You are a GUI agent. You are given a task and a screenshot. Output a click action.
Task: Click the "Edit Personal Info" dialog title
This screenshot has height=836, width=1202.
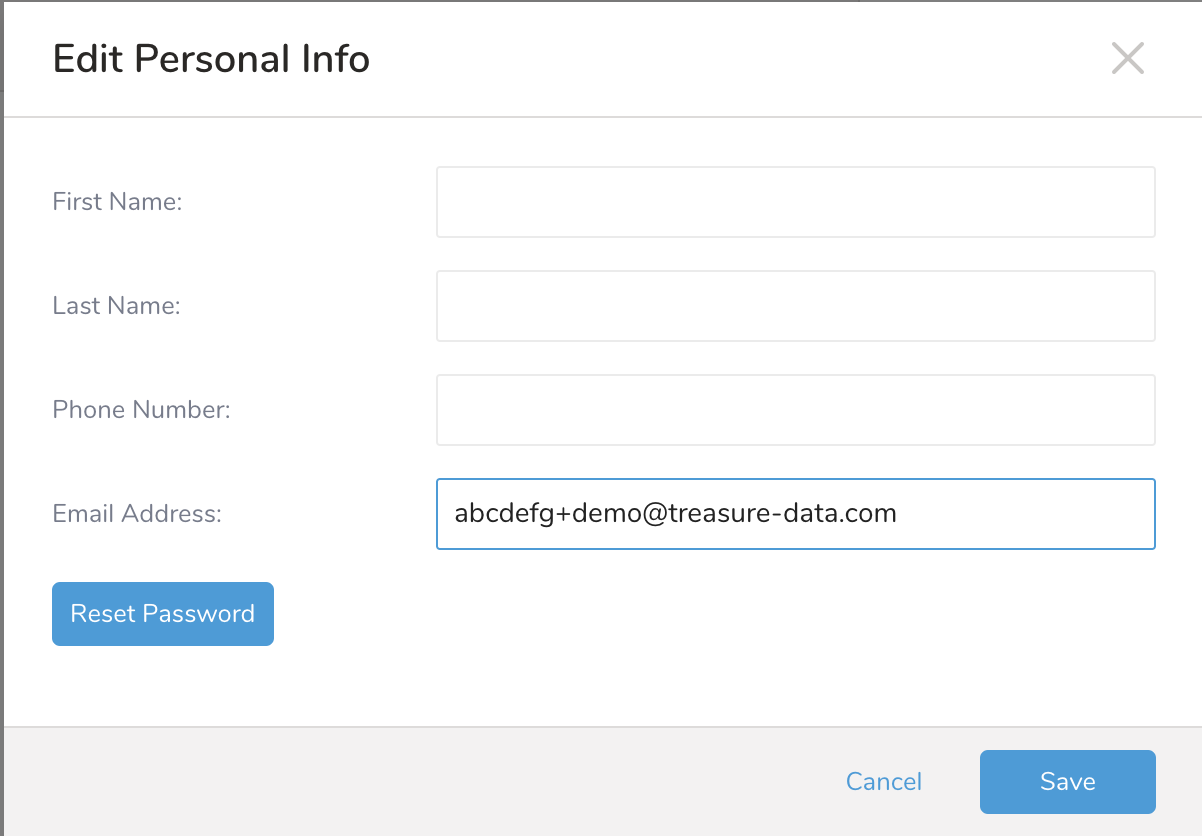[211, 59]
